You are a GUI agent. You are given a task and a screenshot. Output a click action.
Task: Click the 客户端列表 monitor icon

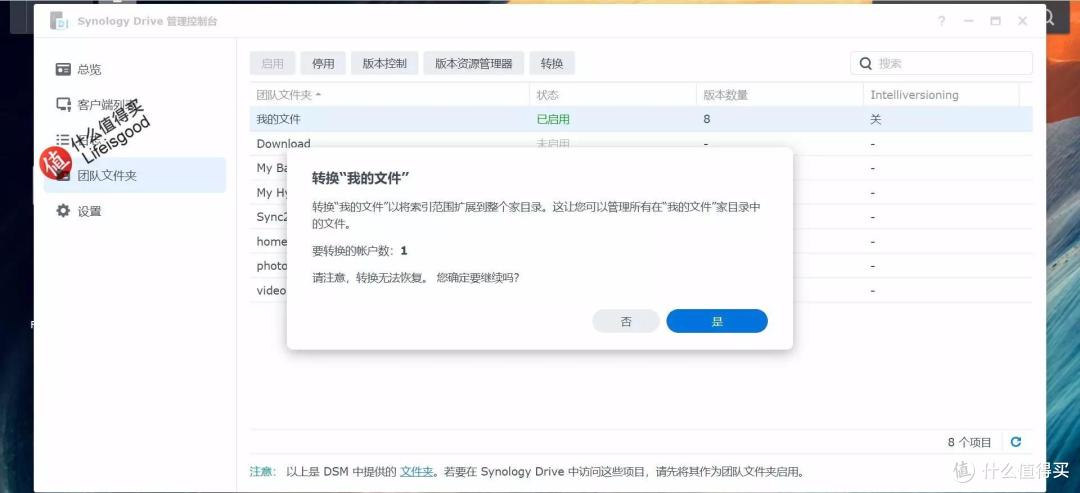pyautogui.click(x=63, y=105)
